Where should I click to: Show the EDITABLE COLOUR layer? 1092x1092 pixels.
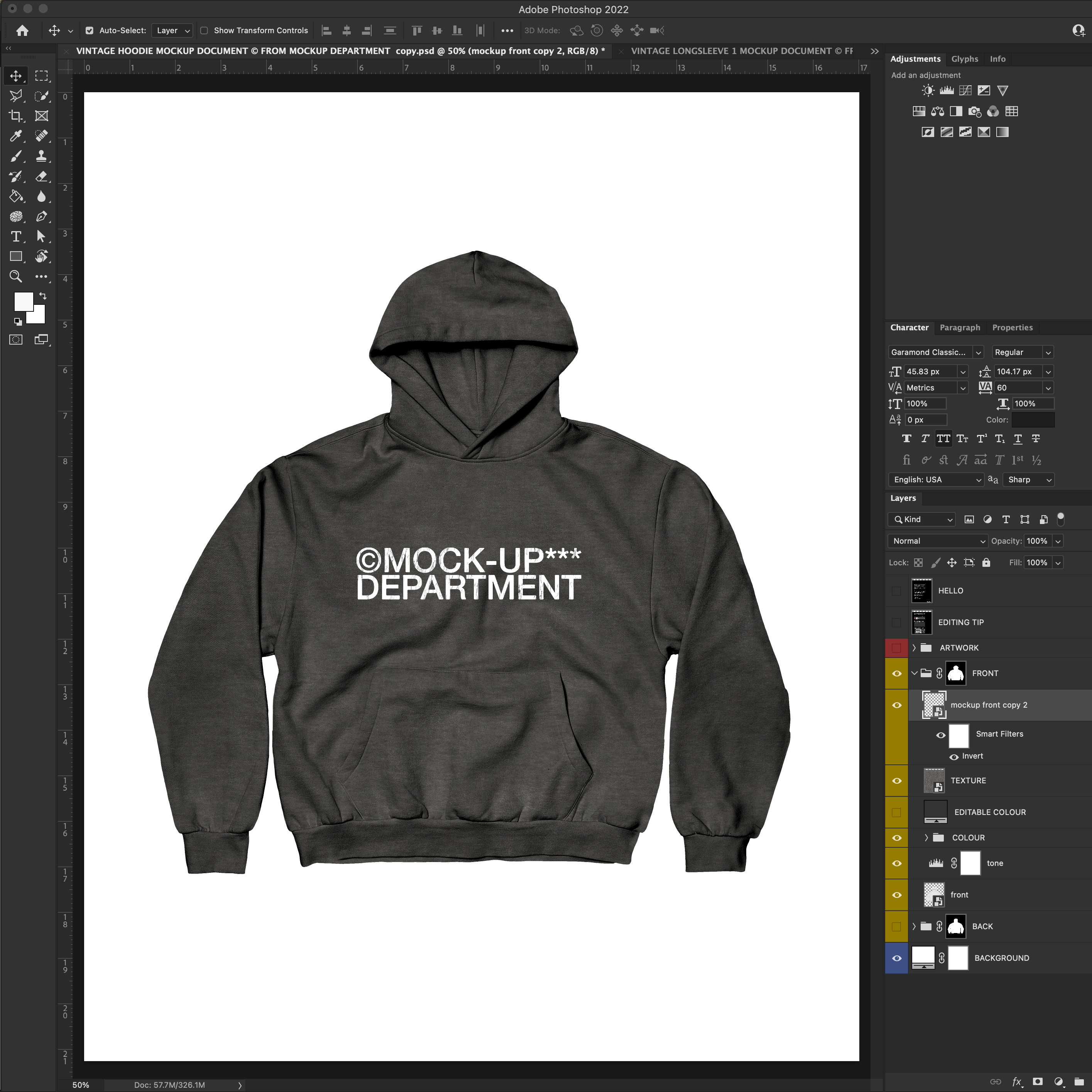[896, 812]
